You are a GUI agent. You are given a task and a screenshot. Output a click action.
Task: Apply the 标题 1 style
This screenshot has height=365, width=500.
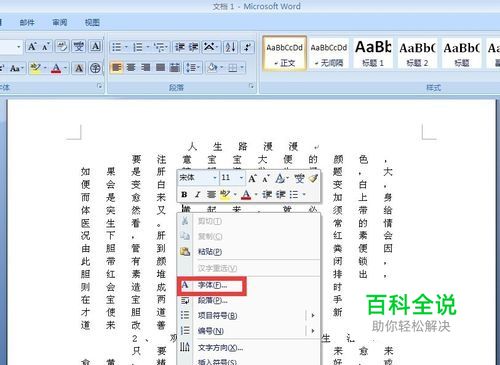coord(373,54)
